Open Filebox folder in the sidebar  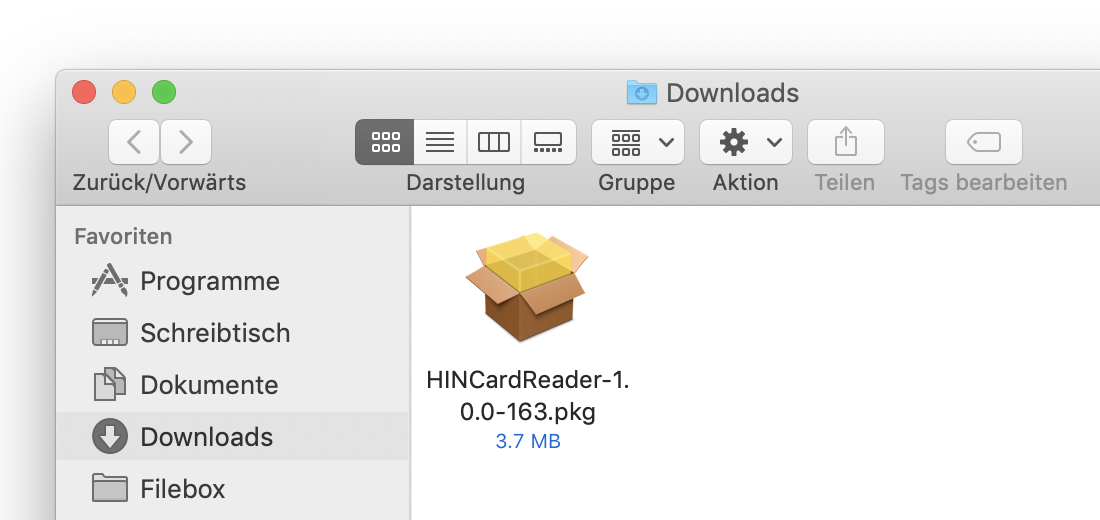tap(232, 488)
